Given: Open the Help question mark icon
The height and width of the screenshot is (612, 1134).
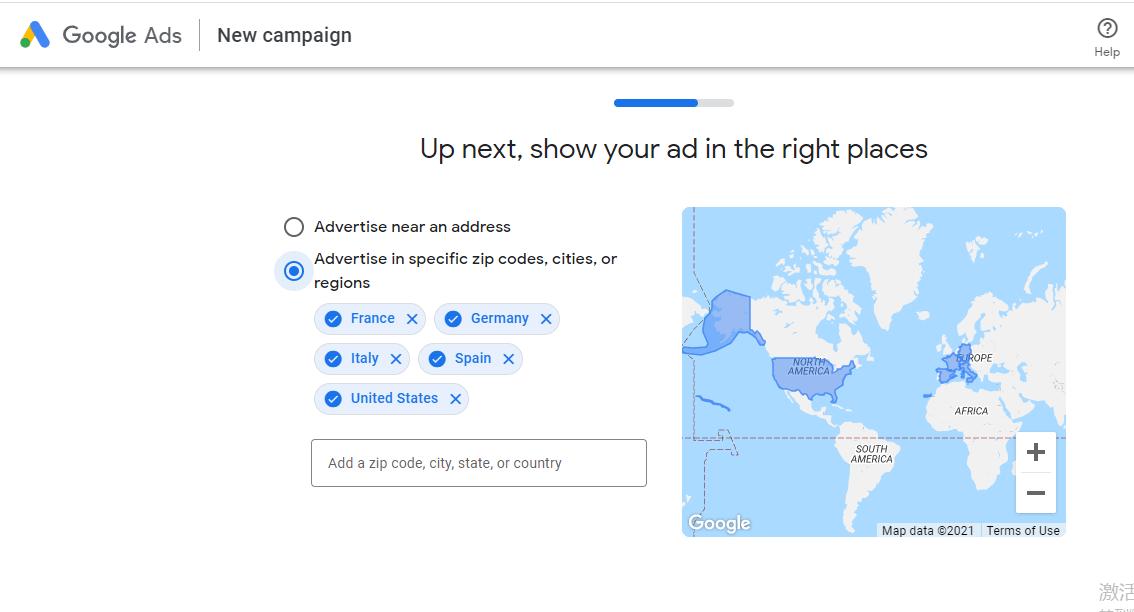Looking at the screenshot, I should [x=1106, y=28].
